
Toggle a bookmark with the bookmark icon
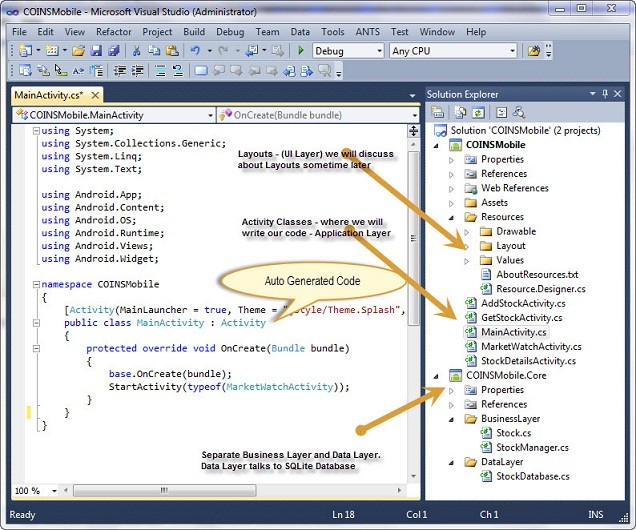click(201, 71)
